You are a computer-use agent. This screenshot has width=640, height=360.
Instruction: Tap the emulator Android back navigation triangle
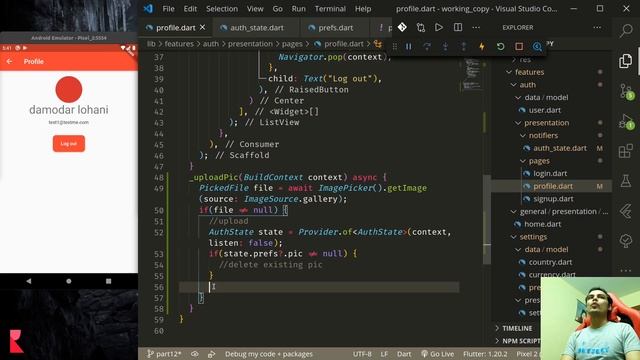[29, 281]
